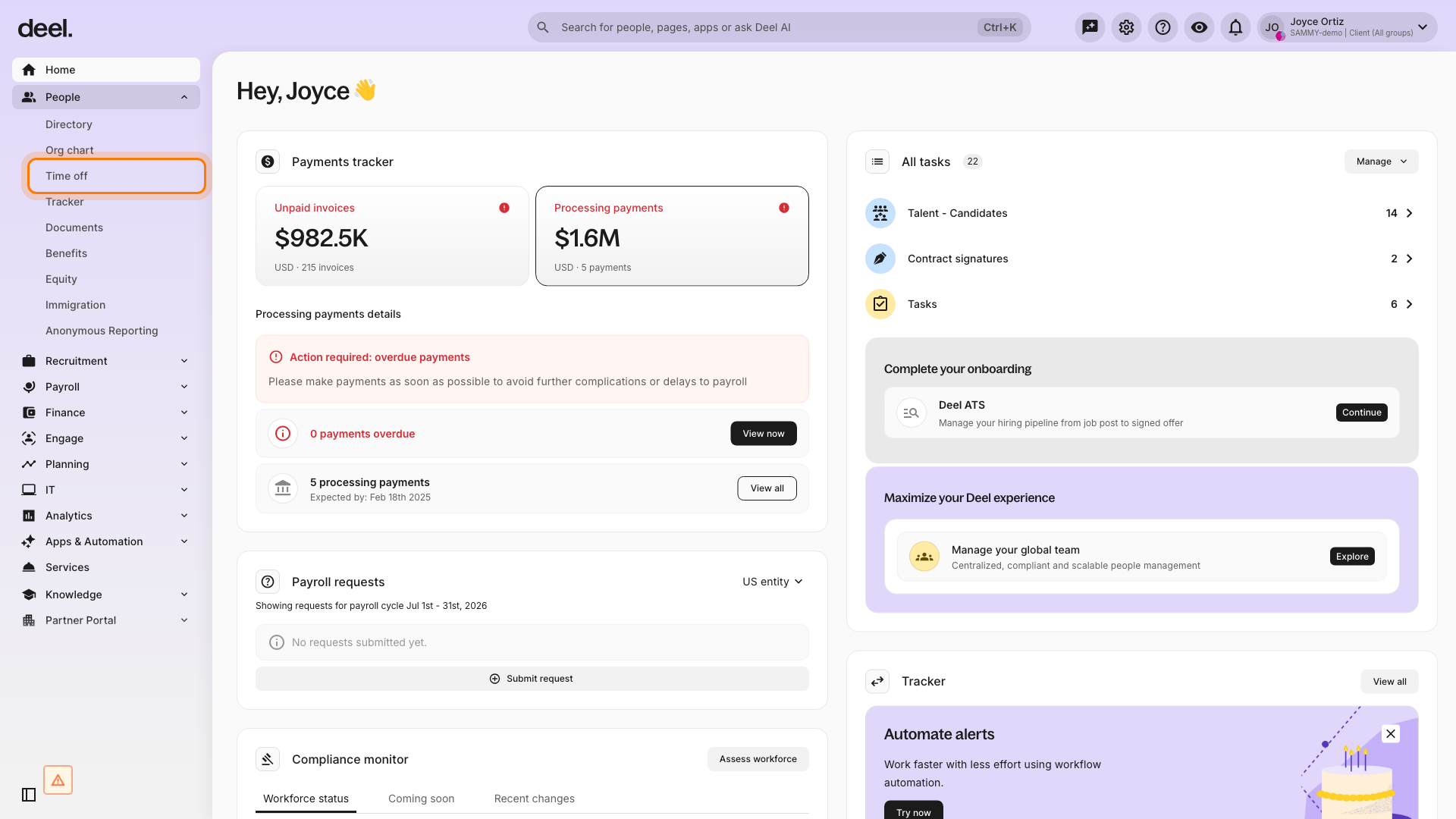The image size is (1456, 819).
Task: Focus the Deel AI search field
Action: [x=779, y=27]
